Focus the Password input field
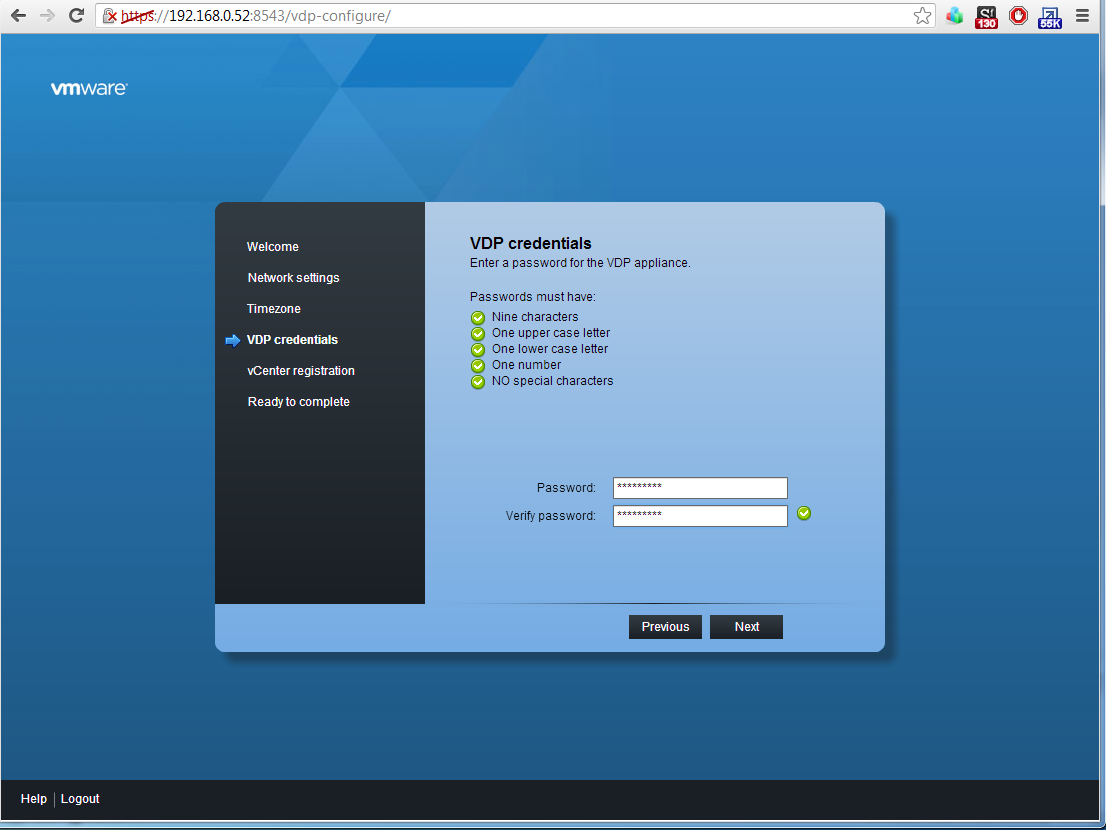The width and height of the screenshot is (1106, 830). click(x=700, y=488)
